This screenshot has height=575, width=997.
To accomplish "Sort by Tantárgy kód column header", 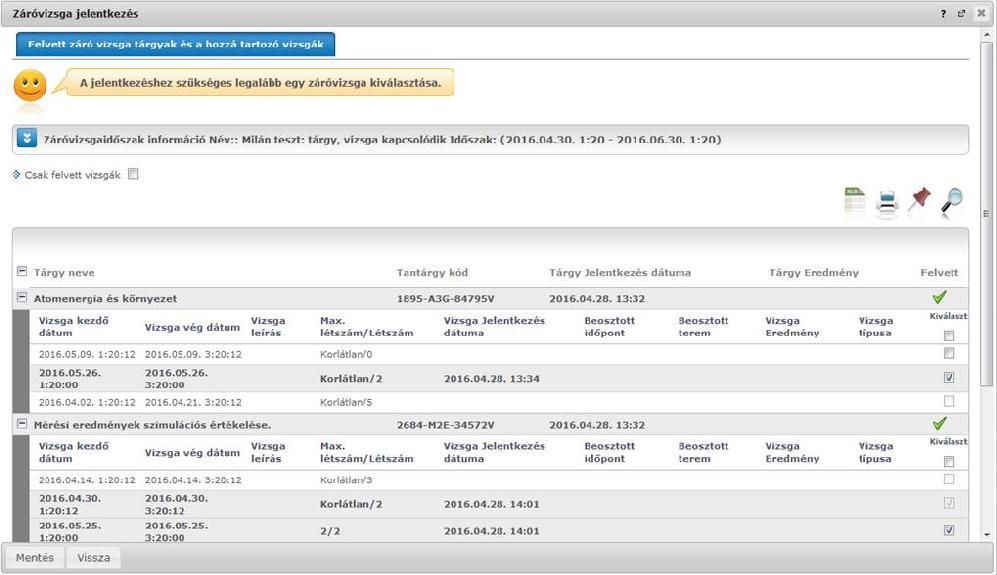I will pyautogui.click(x=432, y=272).
